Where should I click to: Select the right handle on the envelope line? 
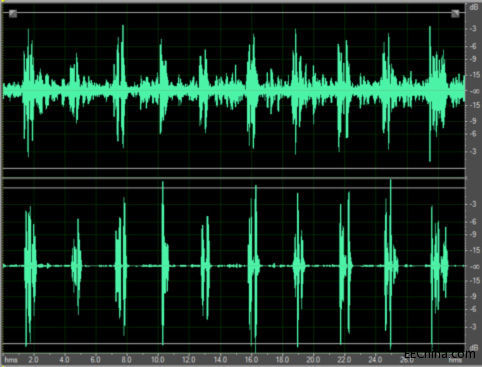tap(455, 14)
